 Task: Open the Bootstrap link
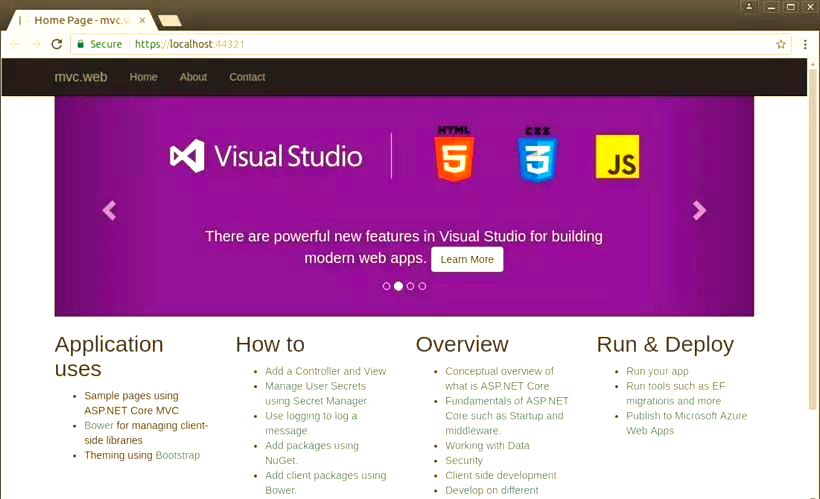point(178,455)
